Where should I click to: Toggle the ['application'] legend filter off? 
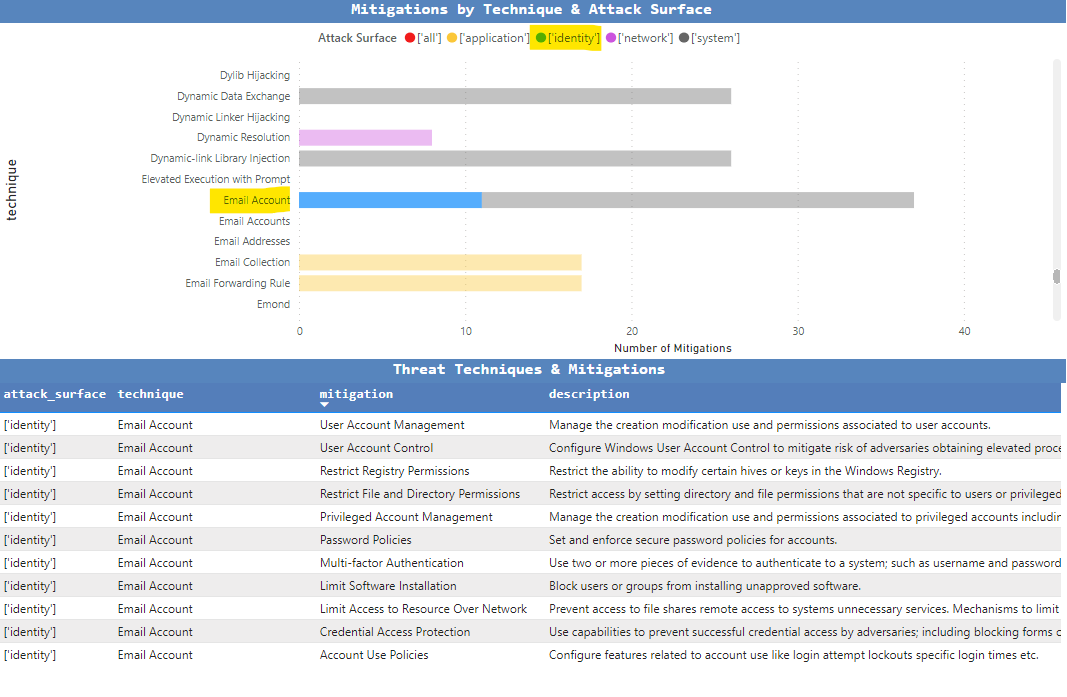489,37
